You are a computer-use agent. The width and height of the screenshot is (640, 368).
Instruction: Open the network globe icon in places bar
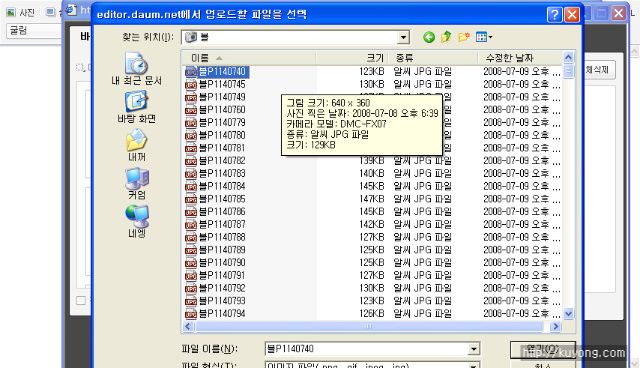click(x=136, y=222)
